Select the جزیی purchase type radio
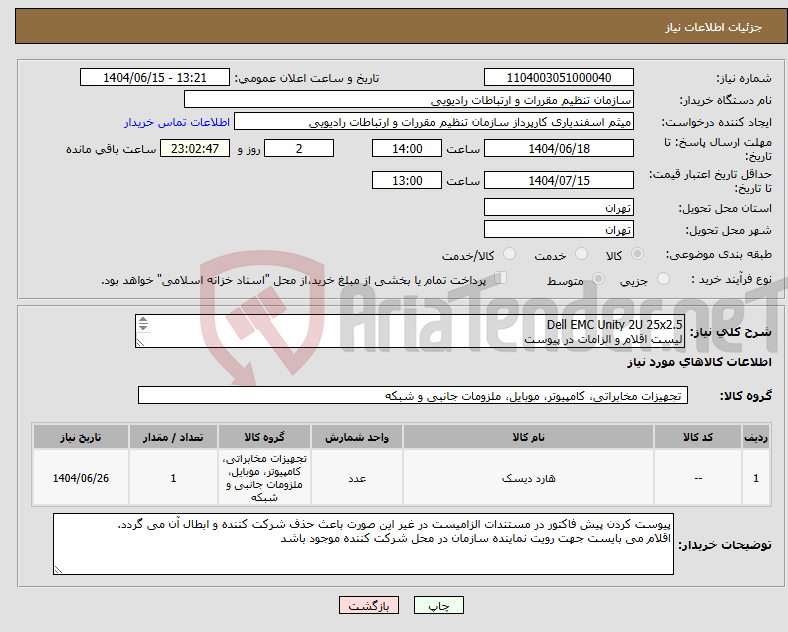This screenshot has width=788, height=632. [x=663, y=279]
